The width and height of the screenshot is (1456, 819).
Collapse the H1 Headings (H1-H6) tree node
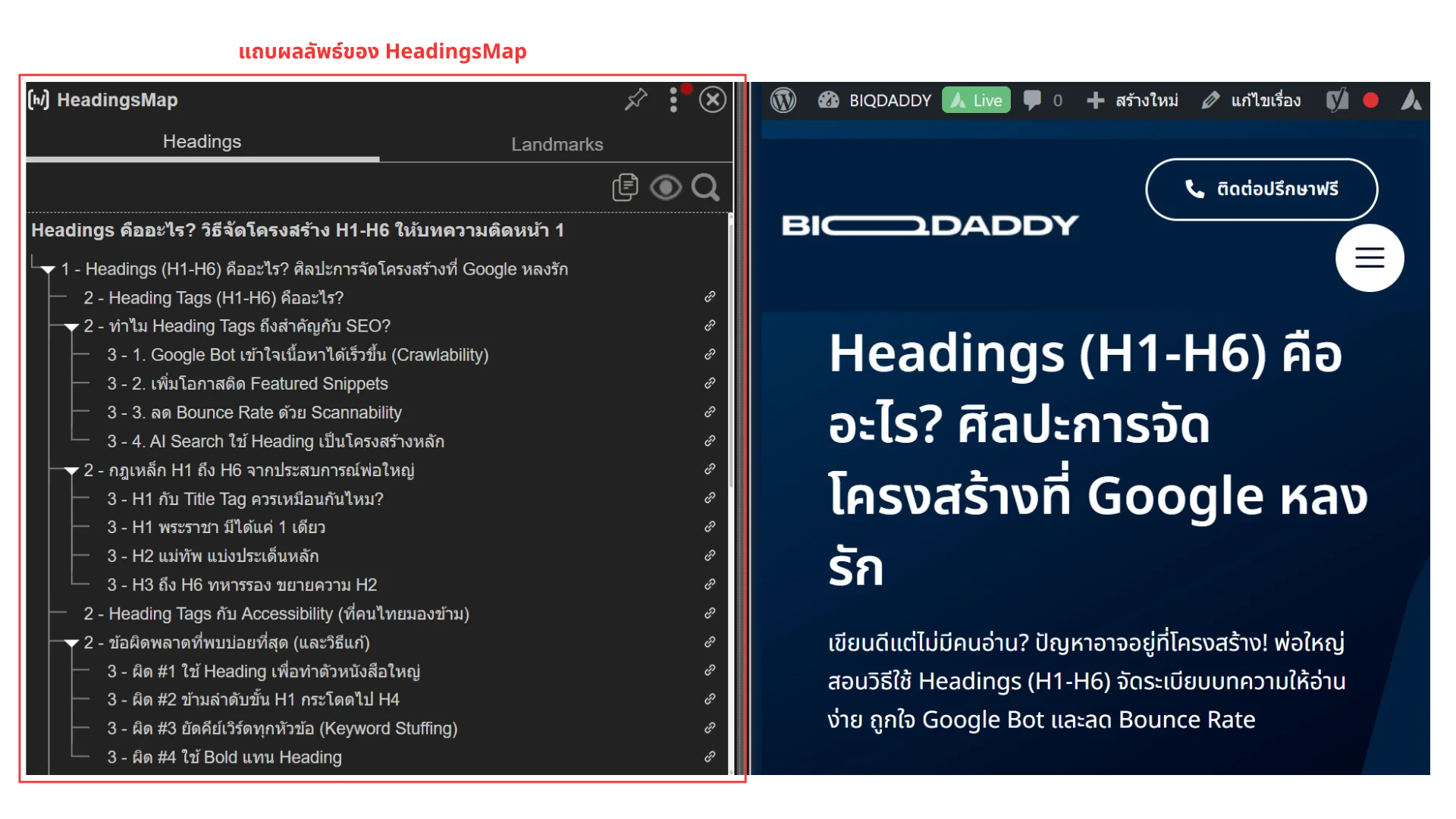(x=49, y=270)
